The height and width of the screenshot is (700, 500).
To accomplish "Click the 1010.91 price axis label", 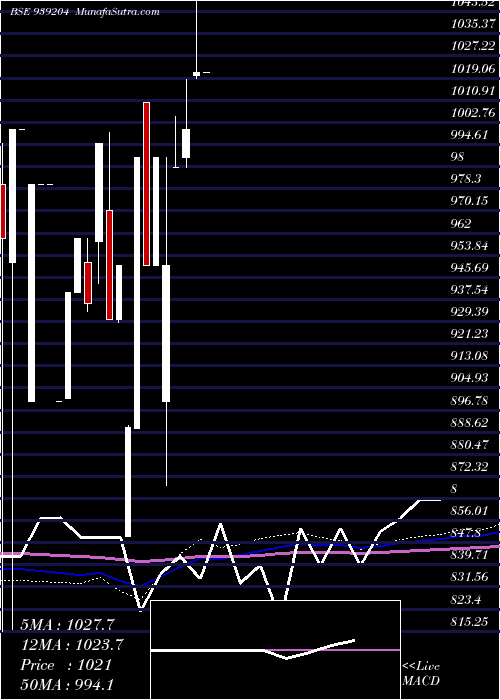I will tap(473, 91).
